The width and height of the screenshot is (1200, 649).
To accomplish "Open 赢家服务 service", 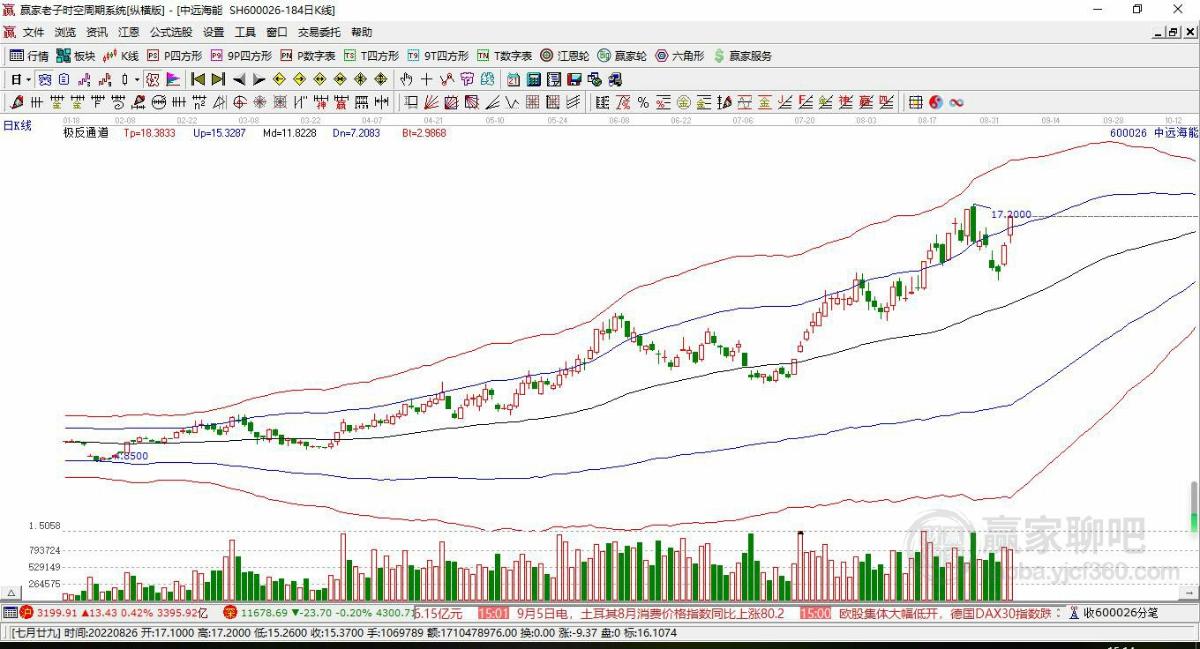I will coord(742,56).
